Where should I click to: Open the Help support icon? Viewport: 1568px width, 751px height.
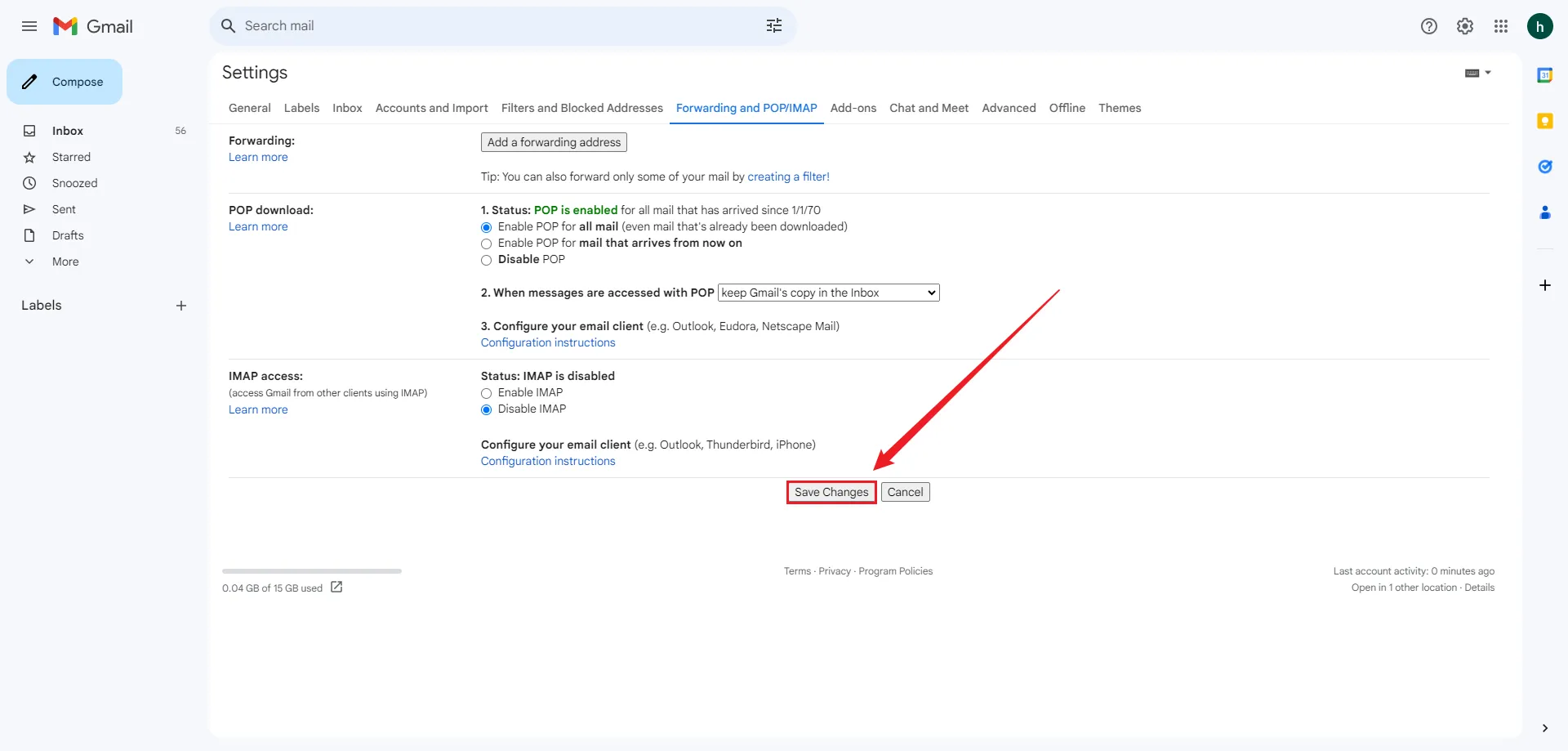1428,26
